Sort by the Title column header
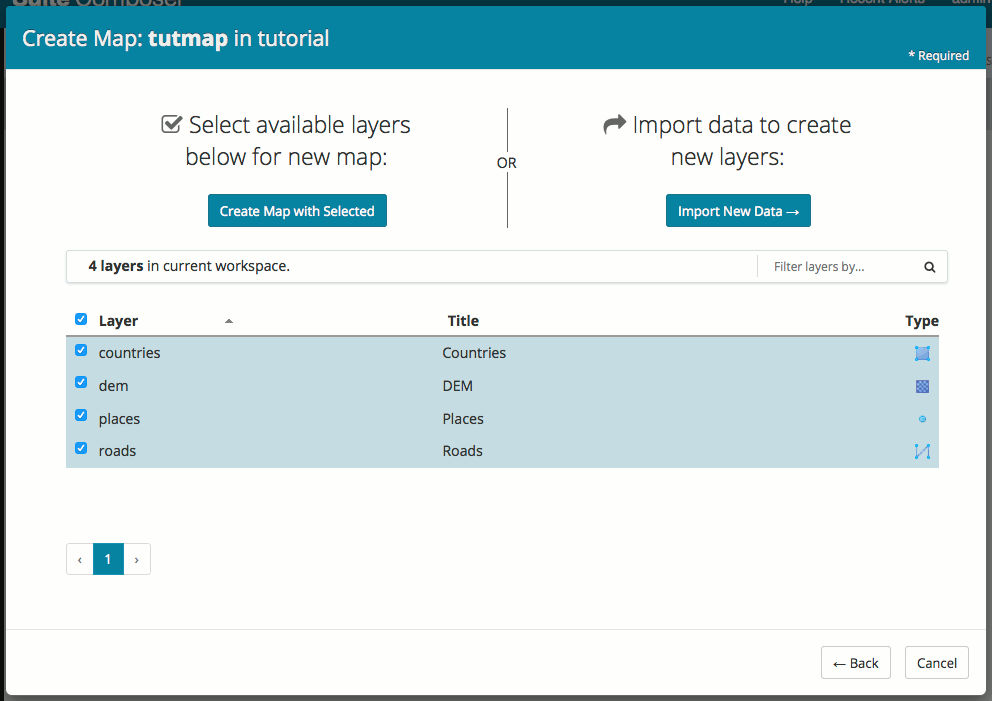Viewport: 992px width, 701px height. point(463,321)
